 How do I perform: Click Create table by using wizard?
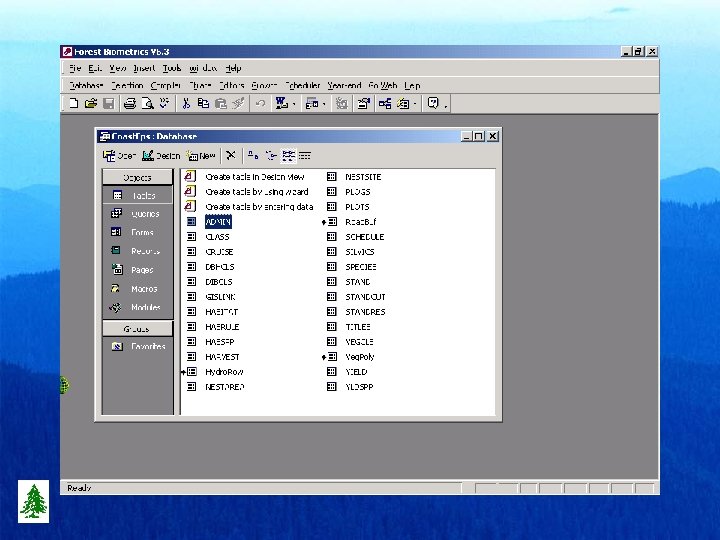pos(257,192)
